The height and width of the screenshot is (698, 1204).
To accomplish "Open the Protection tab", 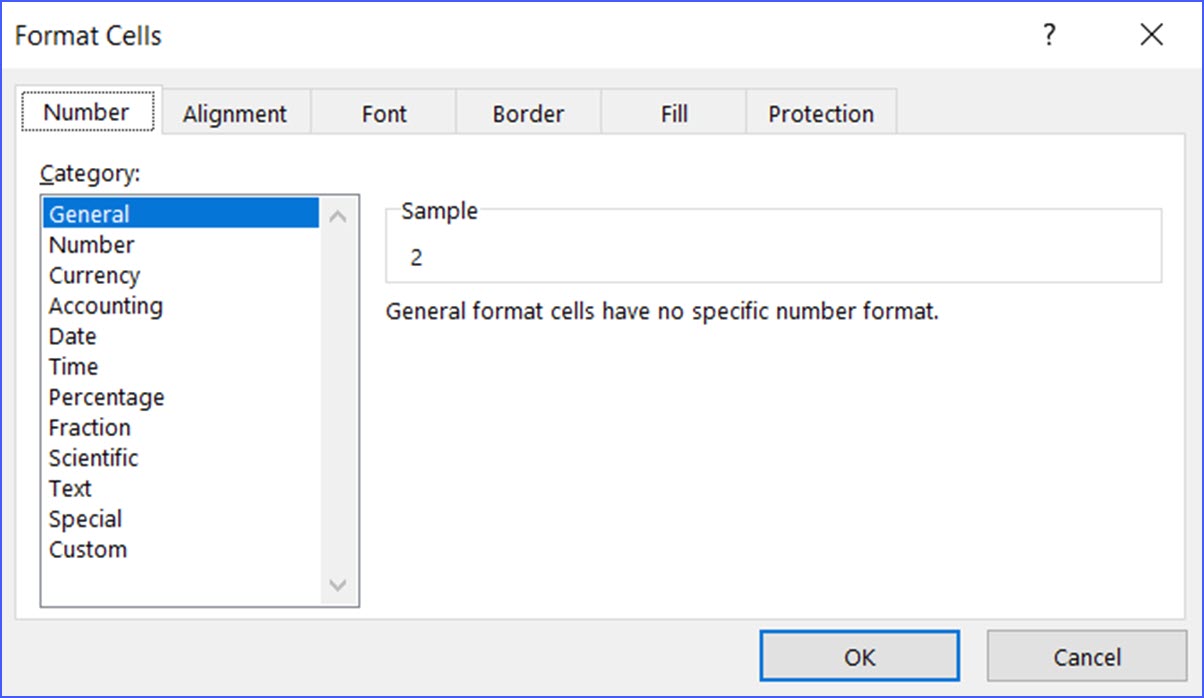I will pyautogui.click(x=821, y=114).
